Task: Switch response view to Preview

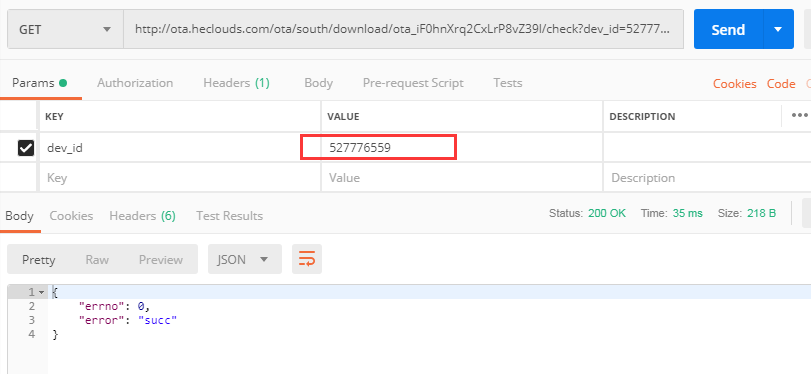Action: 161,259
